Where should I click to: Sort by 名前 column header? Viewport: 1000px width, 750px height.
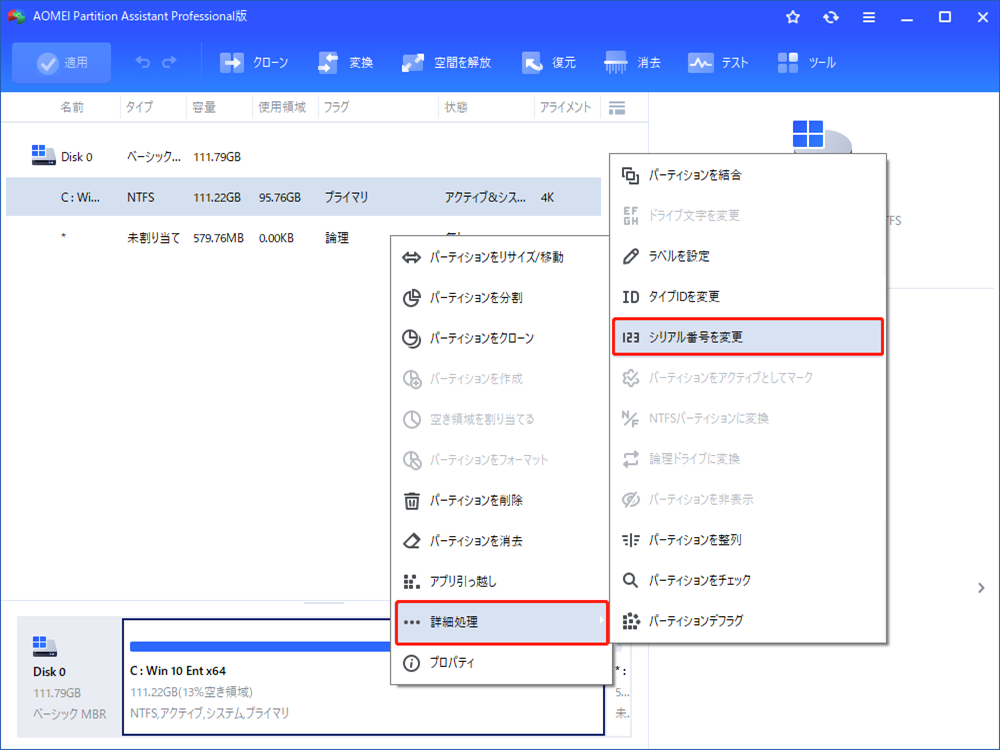(x=72, y=107)
